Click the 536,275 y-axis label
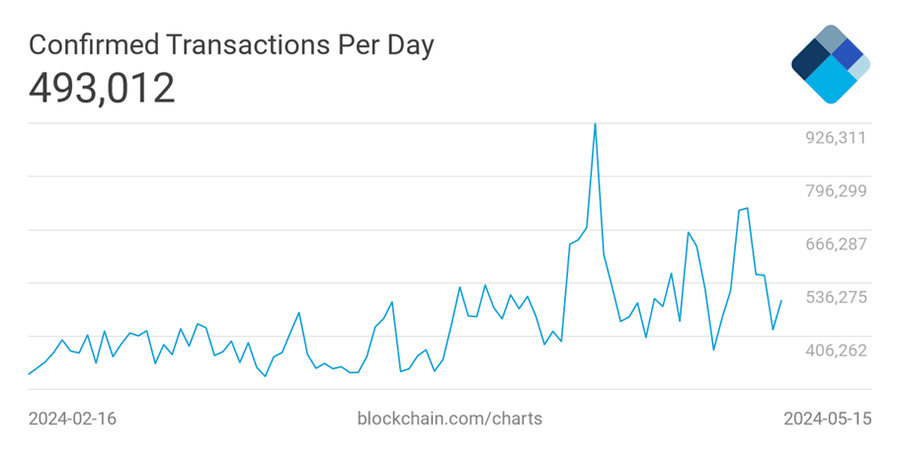 tap(836, 297)
